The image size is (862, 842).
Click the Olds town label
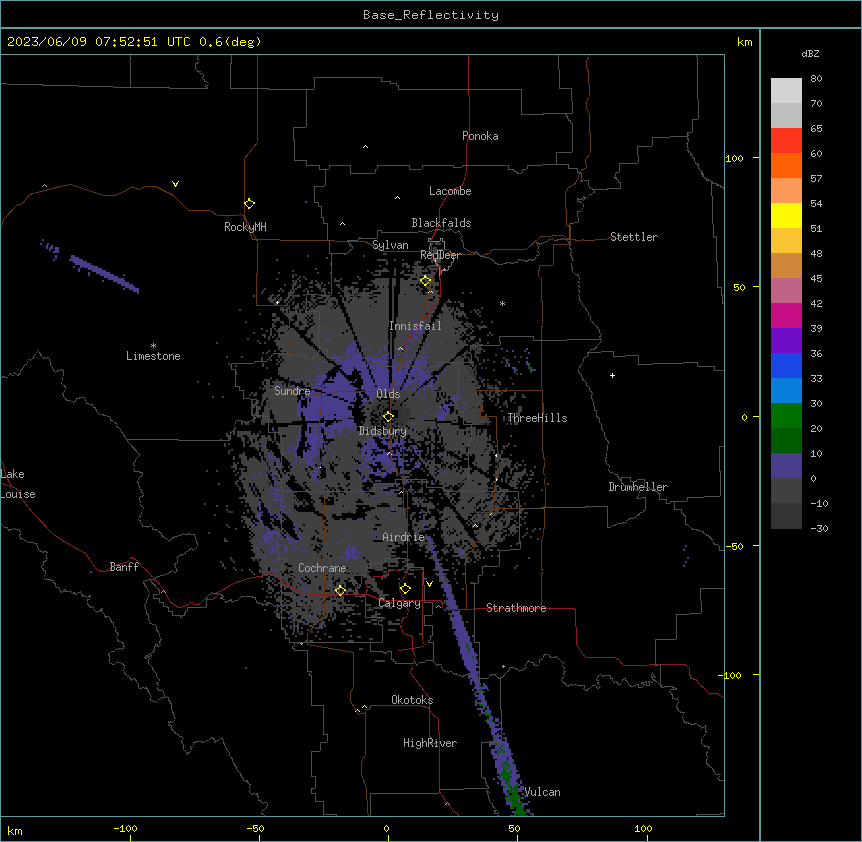click(388, 394)
